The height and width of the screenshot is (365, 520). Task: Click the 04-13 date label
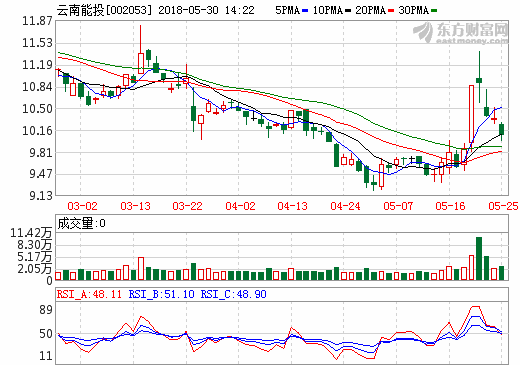292,206
